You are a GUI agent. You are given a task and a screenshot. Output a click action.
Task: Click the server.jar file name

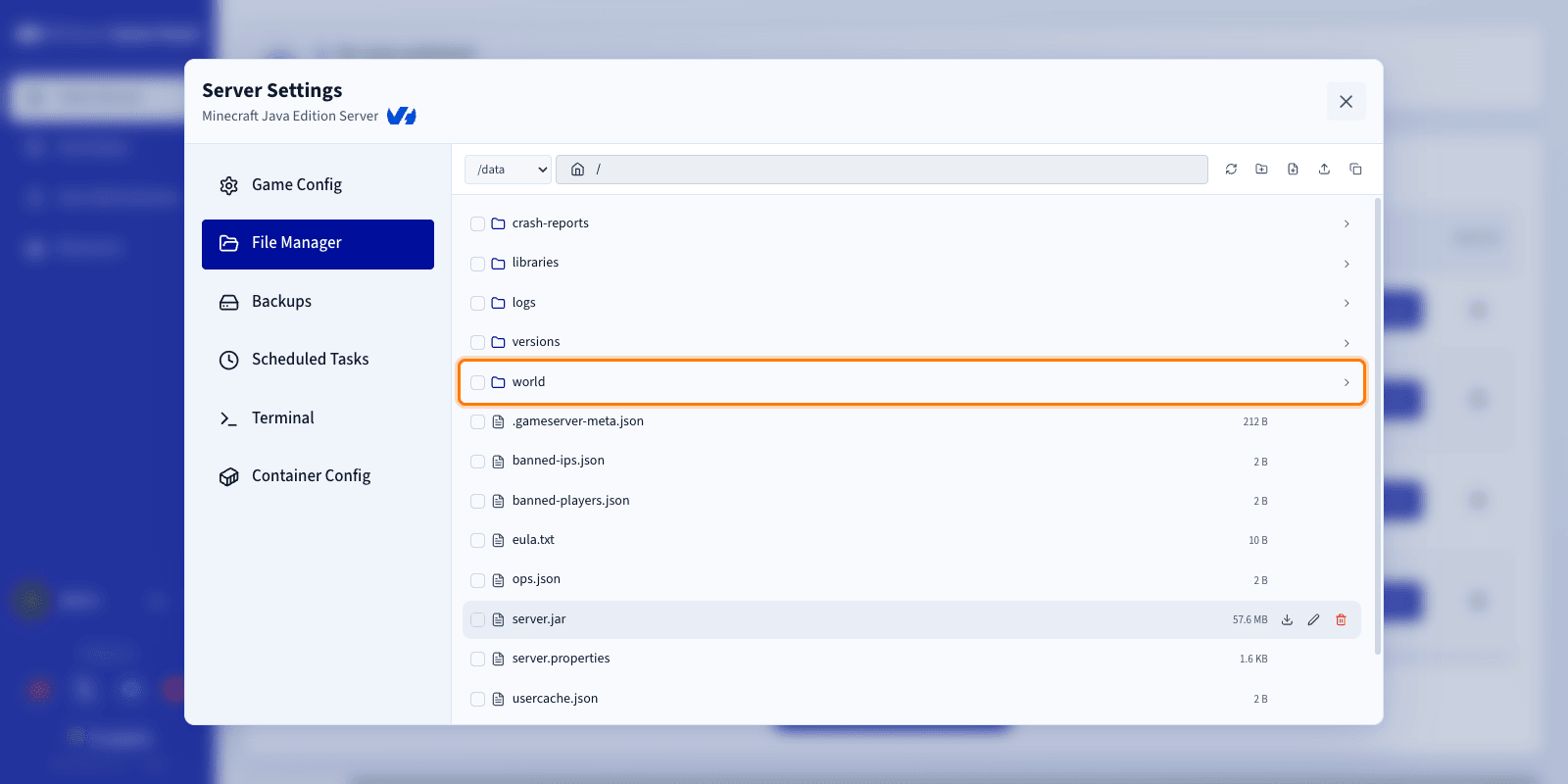pyautogui.click(x=539, y=619)
